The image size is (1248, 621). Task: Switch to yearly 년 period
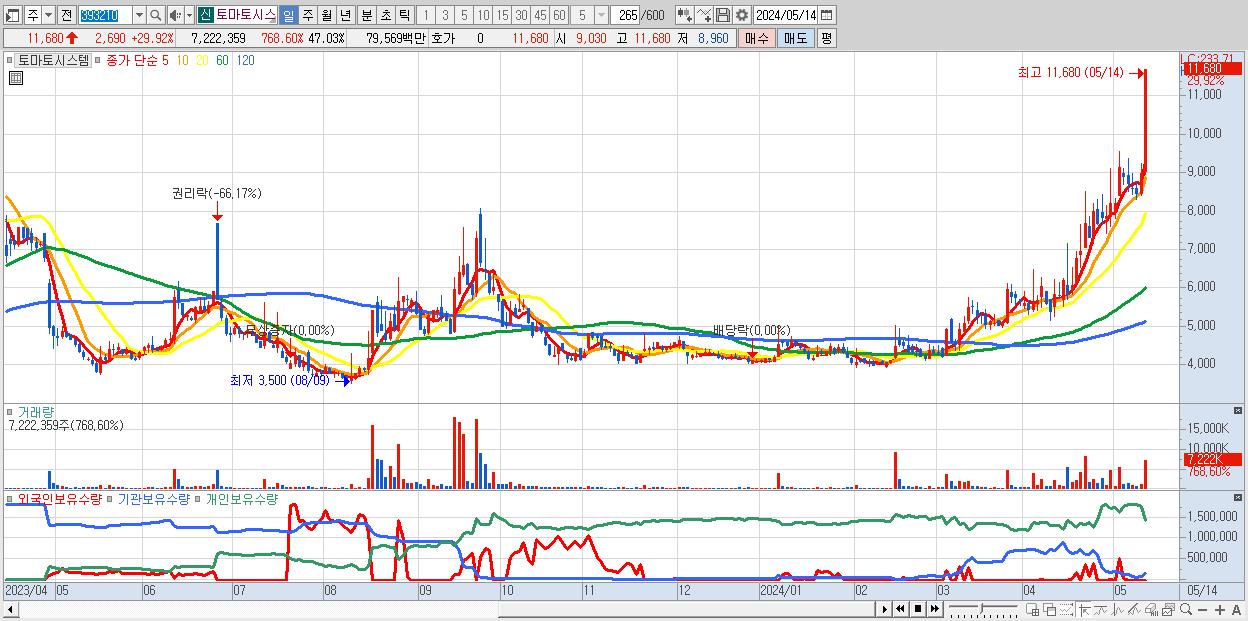345,15
